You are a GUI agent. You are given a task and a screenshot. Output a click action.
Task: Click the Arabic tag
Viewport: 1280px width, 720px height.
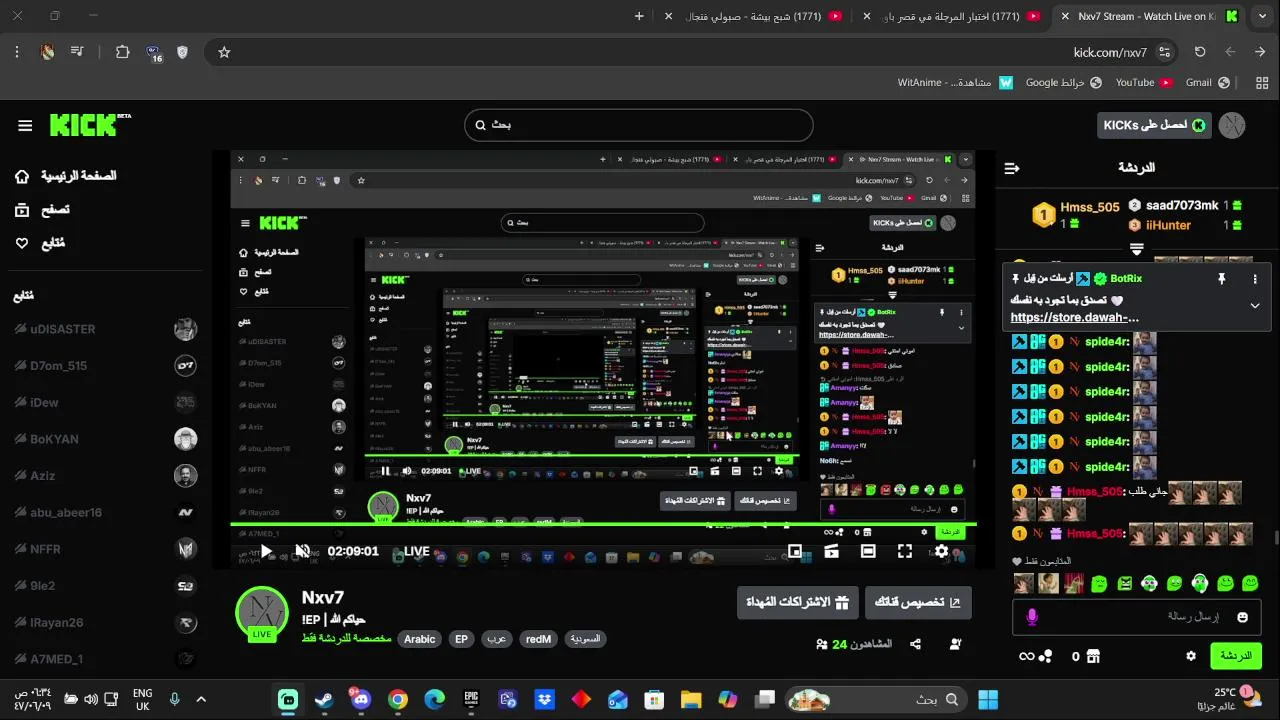[x=420, y=639]
